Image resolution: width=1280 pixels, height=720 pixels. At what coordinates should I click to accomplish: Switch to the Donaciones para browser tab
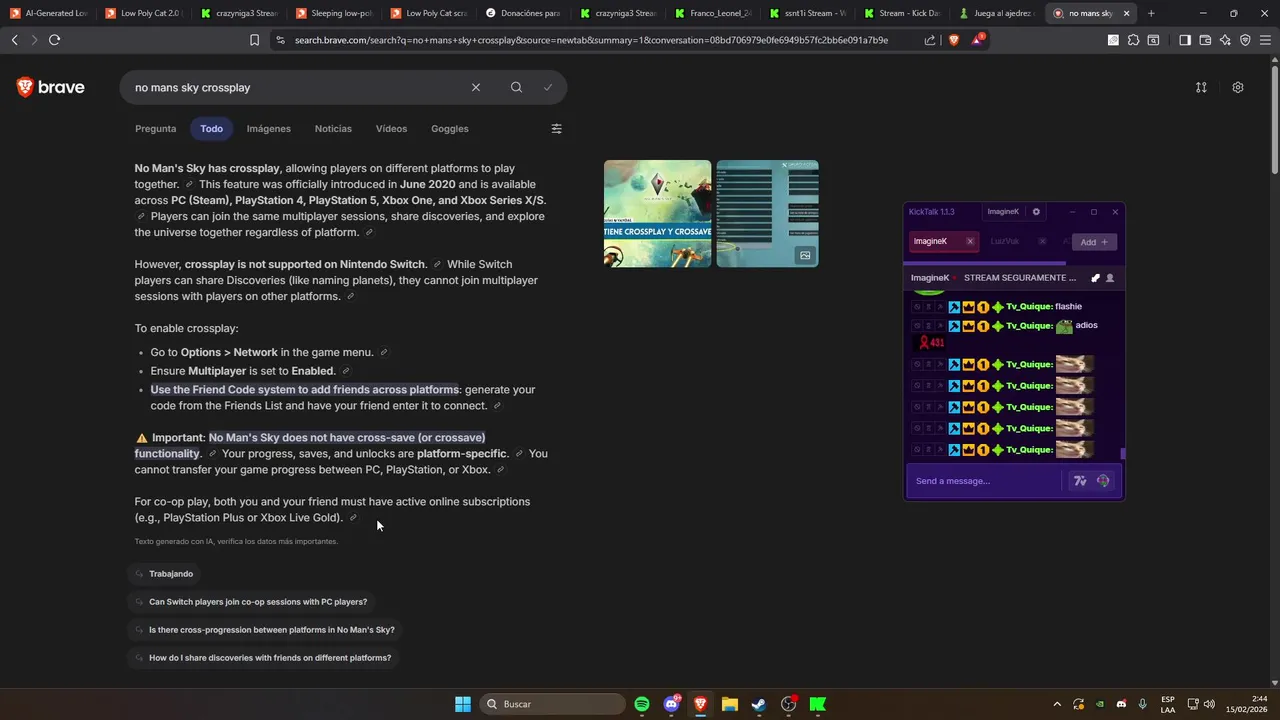(522, 13)
